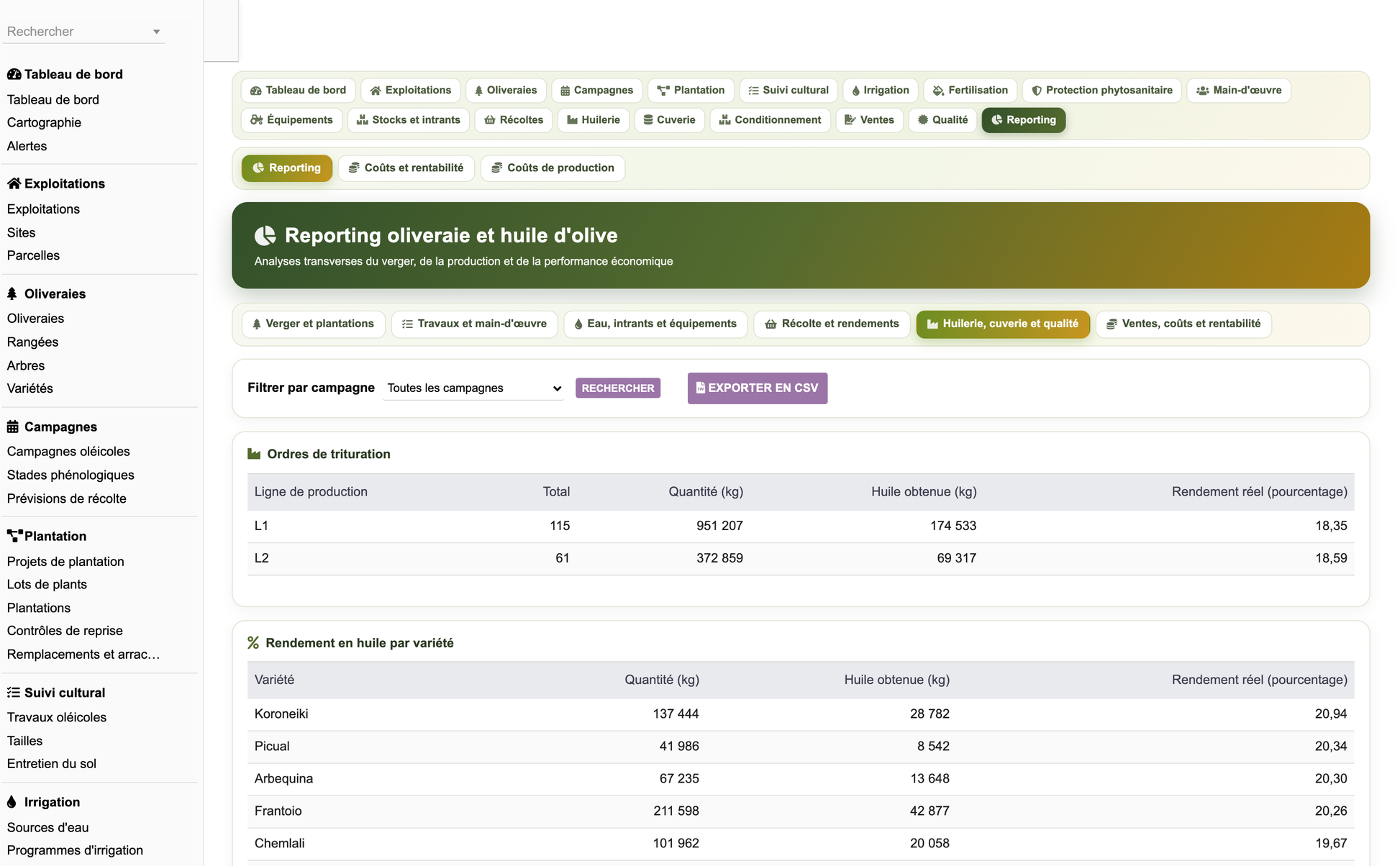Click the pallet icon in Conditionnement tab
Image resolution: width=1400 pixels, height=866 pixels.
click(x=725, y=120)
